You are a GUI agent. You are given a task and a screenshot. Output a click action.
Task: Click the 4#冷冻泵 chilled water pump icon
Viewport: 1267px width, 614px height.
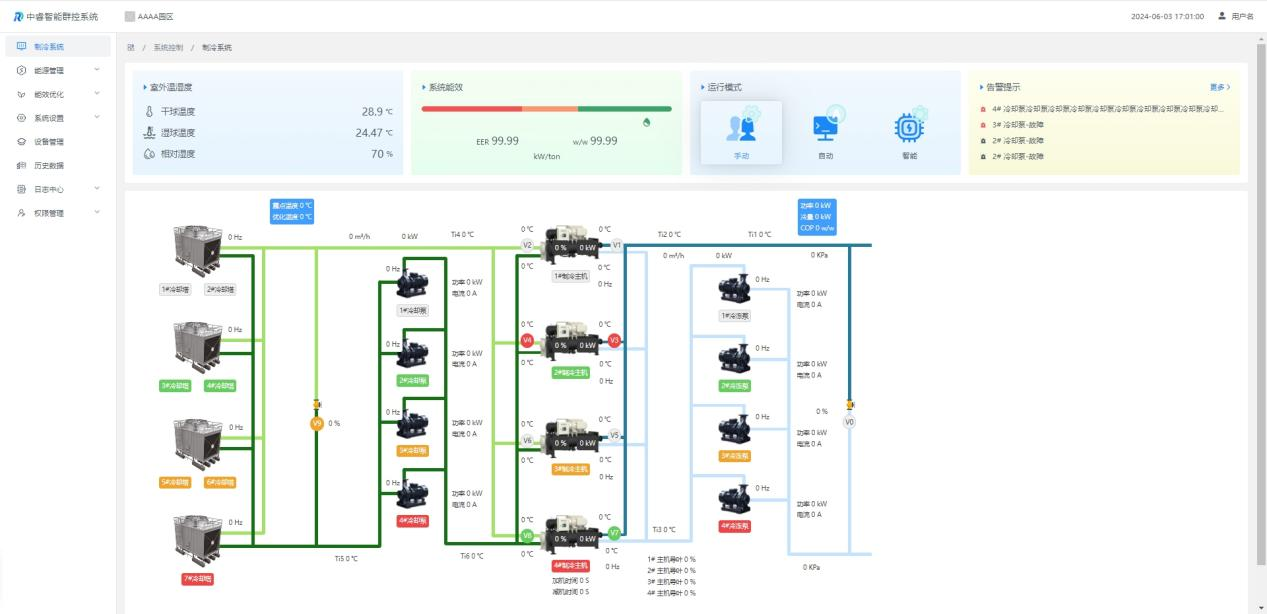(x=734, y=498)
